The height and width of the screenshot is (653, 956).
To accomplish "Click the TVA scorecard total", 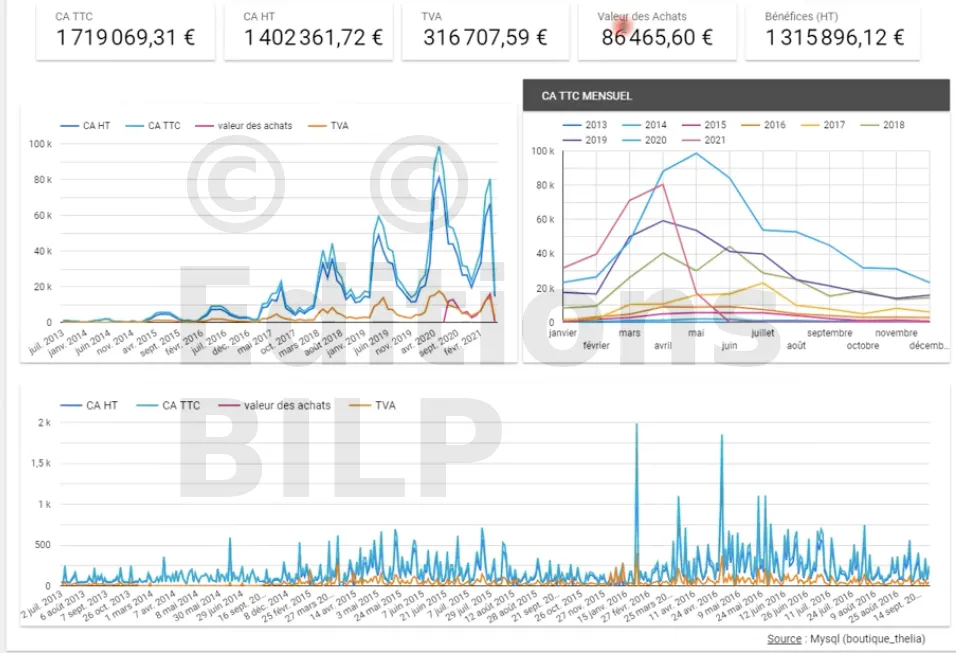I will coord(485,38).
